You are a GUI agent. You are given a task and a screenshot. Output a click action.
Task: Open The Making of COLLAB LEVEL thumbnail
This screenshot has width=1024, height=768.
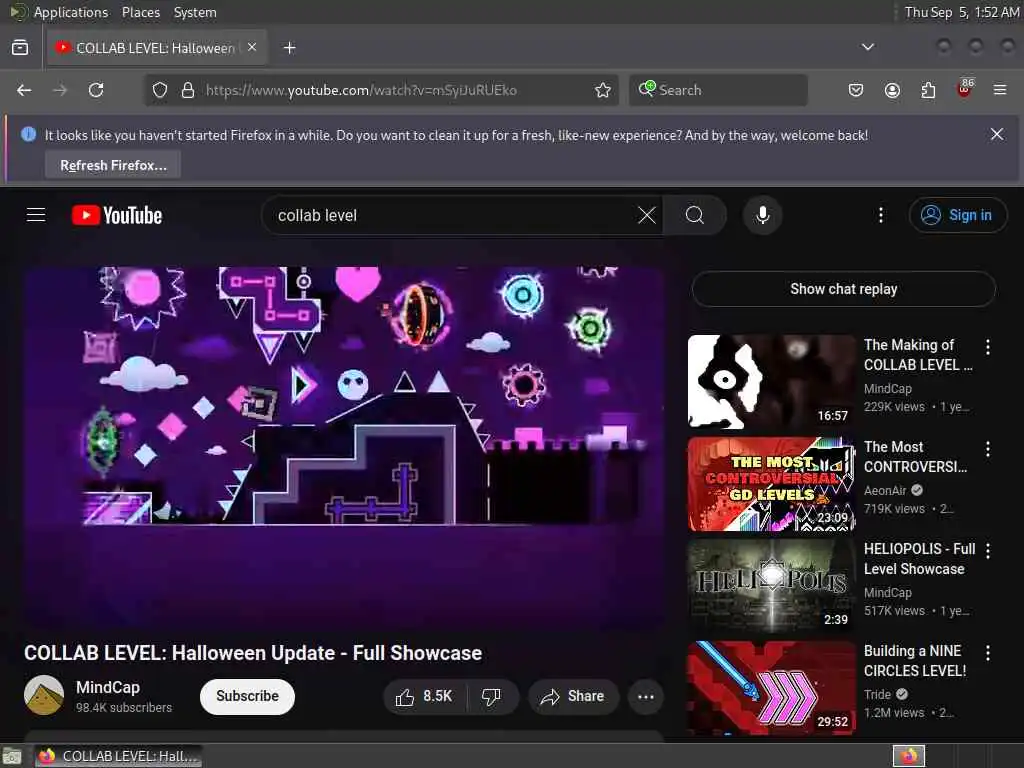(x=771, y=382)
